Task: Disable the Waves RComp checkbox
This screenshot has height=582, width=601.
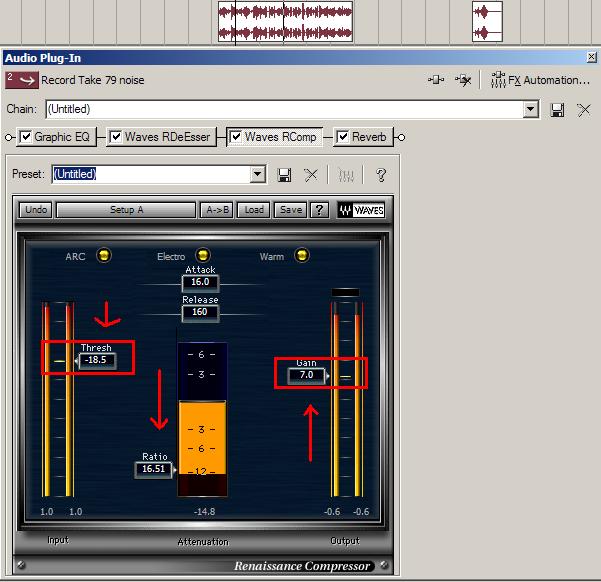Action: [x=236, y=137]
